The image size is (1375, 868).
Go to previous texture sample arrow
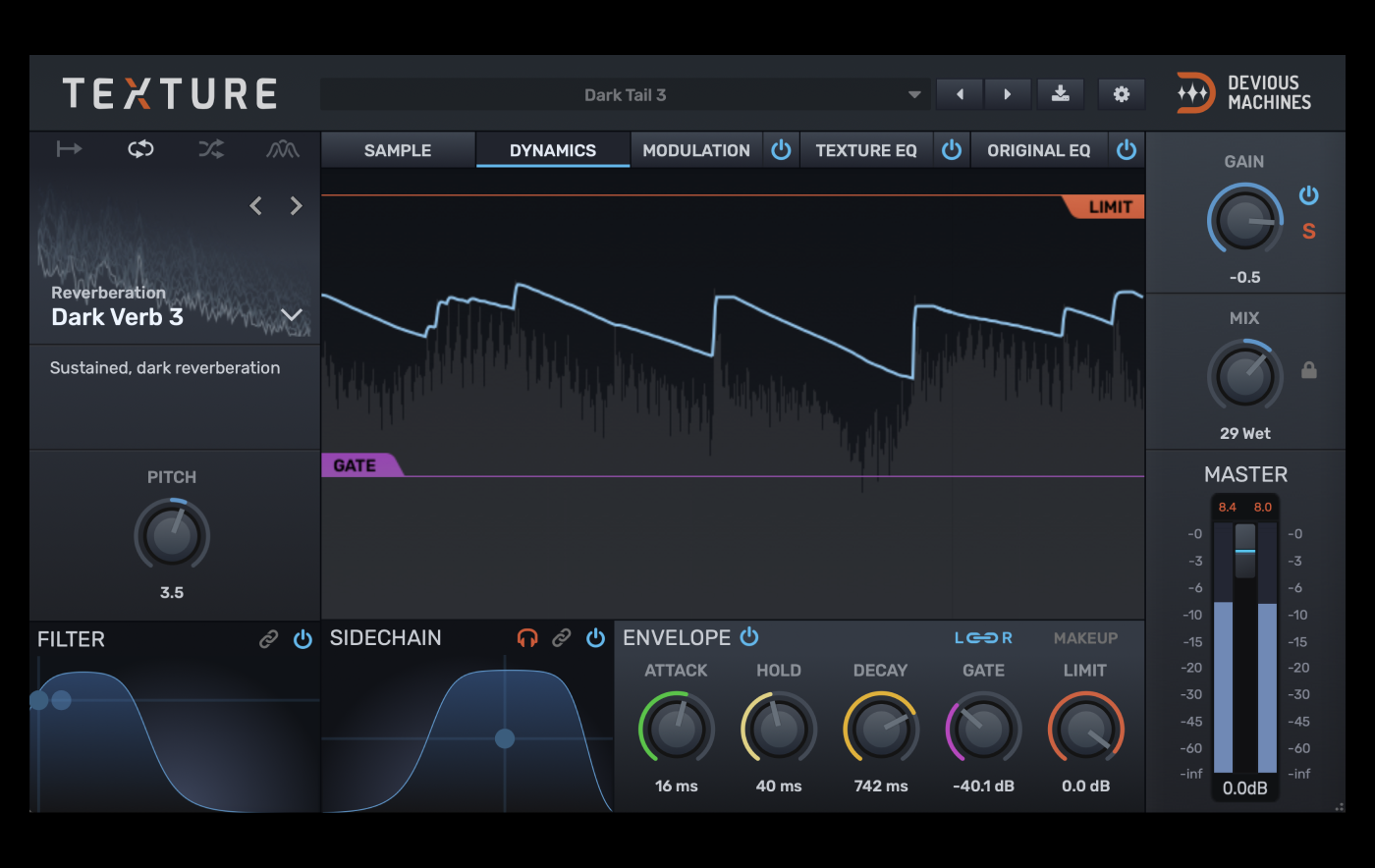click(x=256, y=205)
